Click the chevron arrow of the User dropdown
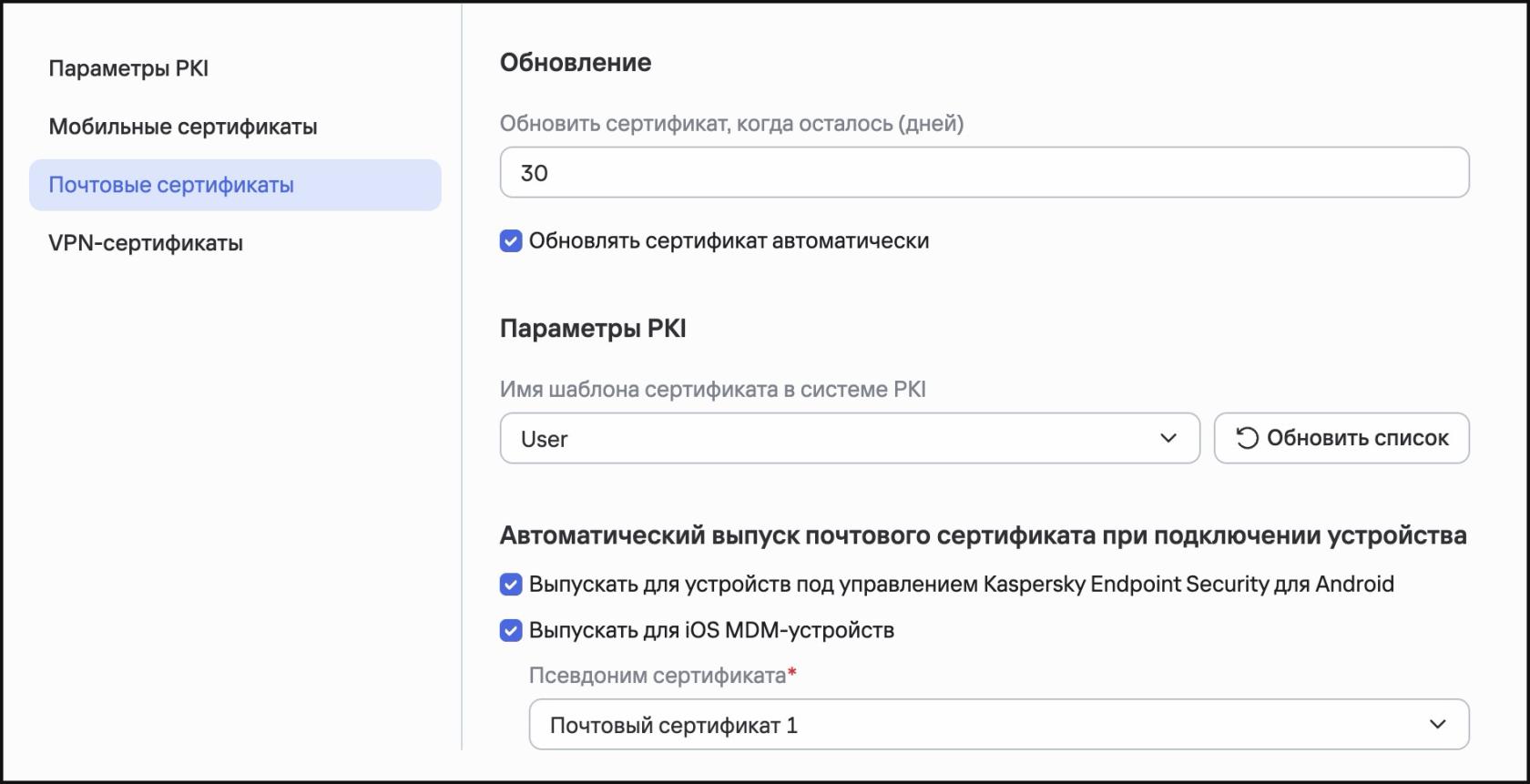The image size is (1530, 784). coord(1168,438)
